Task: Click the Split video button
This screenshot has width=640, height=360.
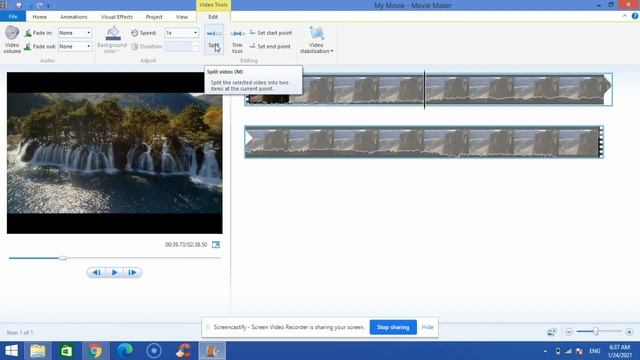Action: click(x=214, y=39)
